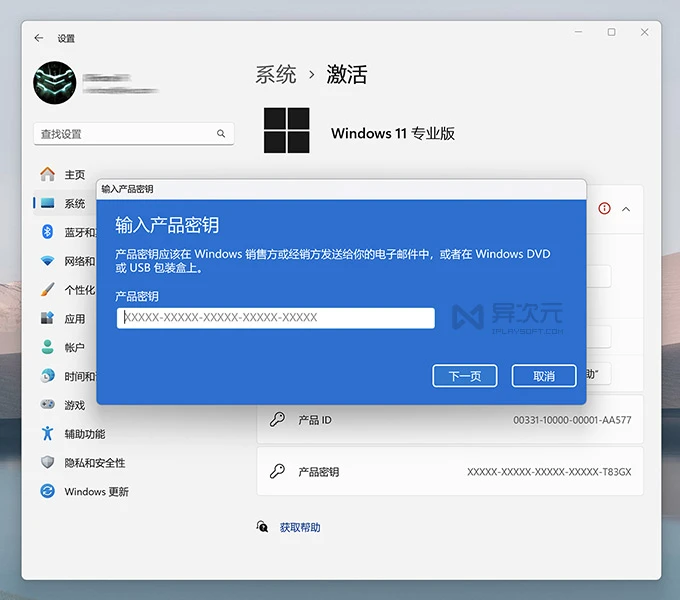Select product ID 00331-10000-00001-AA577
The height and width of the screenshot is (600, 680).
click(572, 420)
